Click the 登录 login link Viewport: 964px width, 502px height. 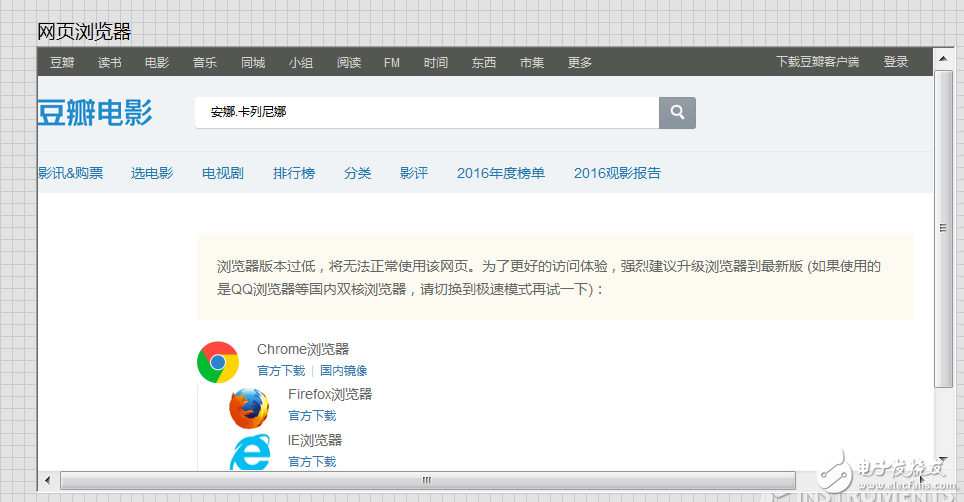[896, 61]
